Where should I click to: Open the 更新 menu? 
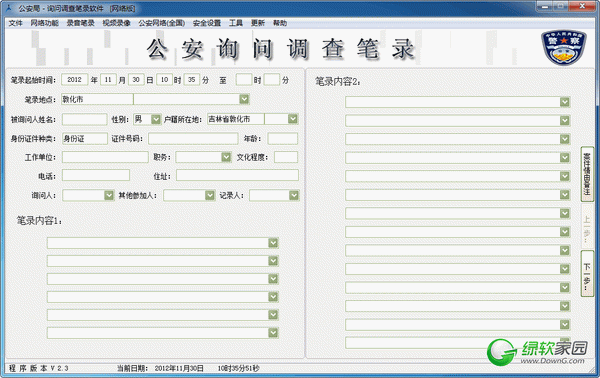[x=258, y=23]
